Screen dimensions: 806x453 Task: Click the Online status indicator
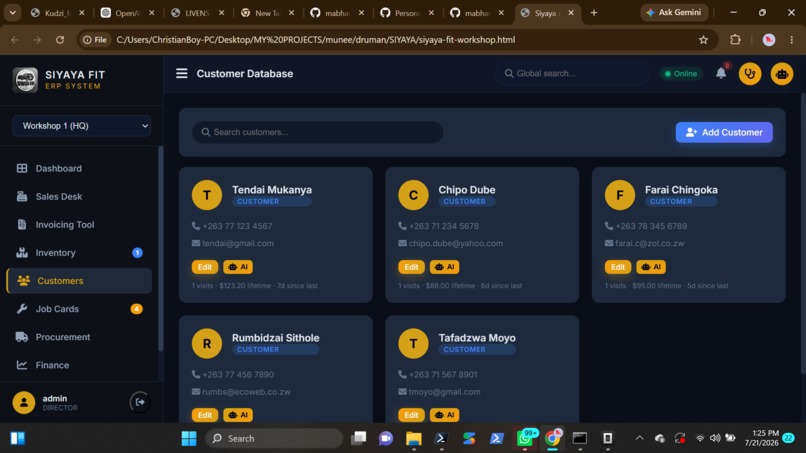(x=681, y=74)
